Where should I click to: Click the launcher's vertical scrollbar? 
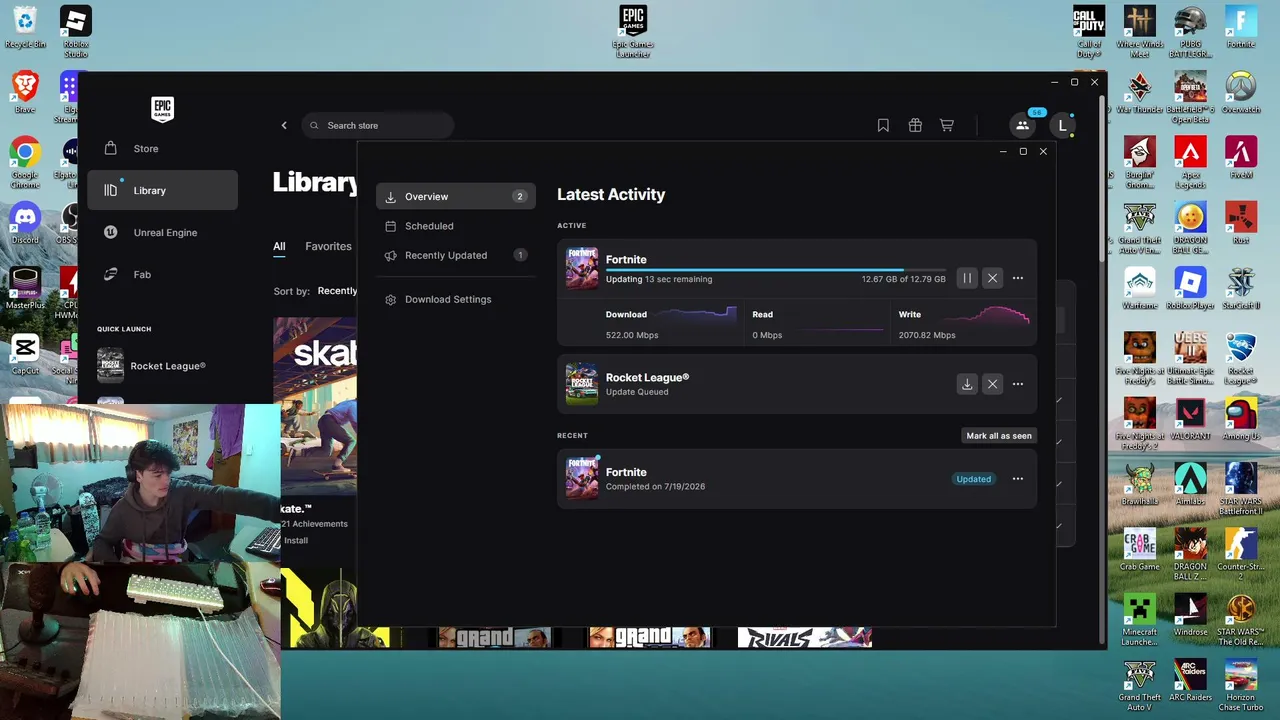(1102, 180)
